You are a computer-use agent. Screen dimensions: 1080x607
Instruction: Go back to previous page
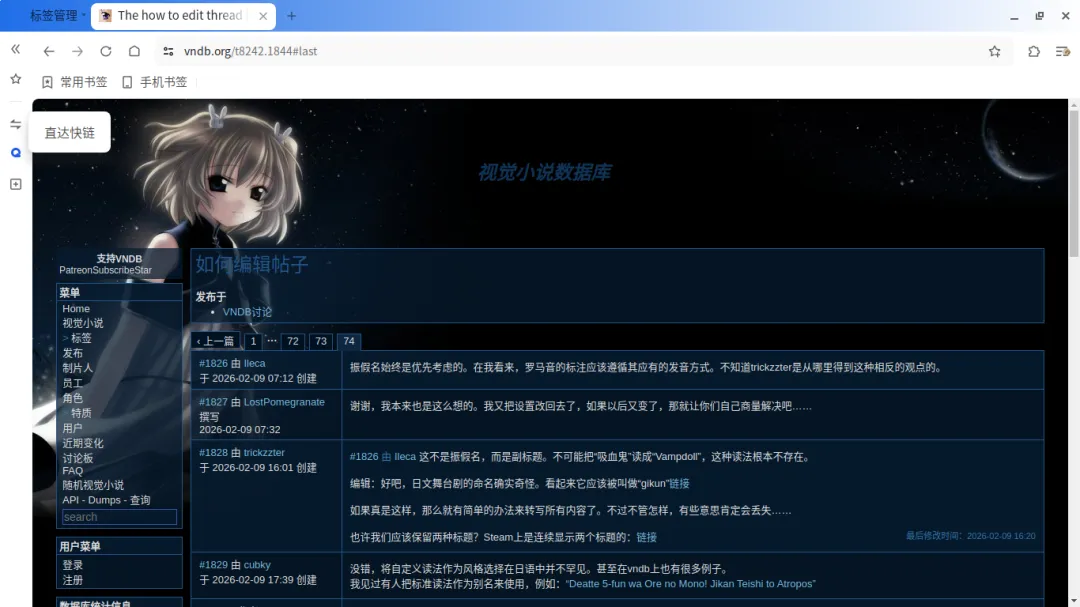click(48, 51)
